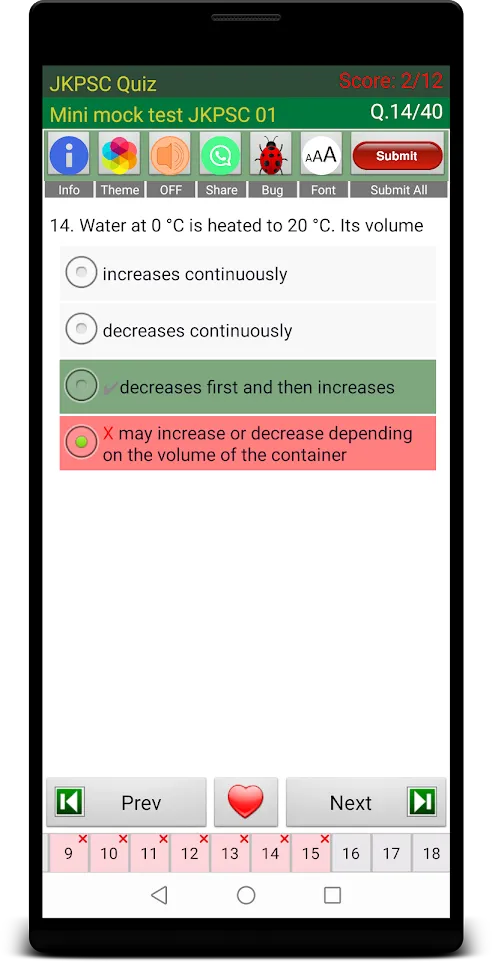Screen dimensions: 492x962
Task: Tap the Android home circle icon
Action: 246,895
